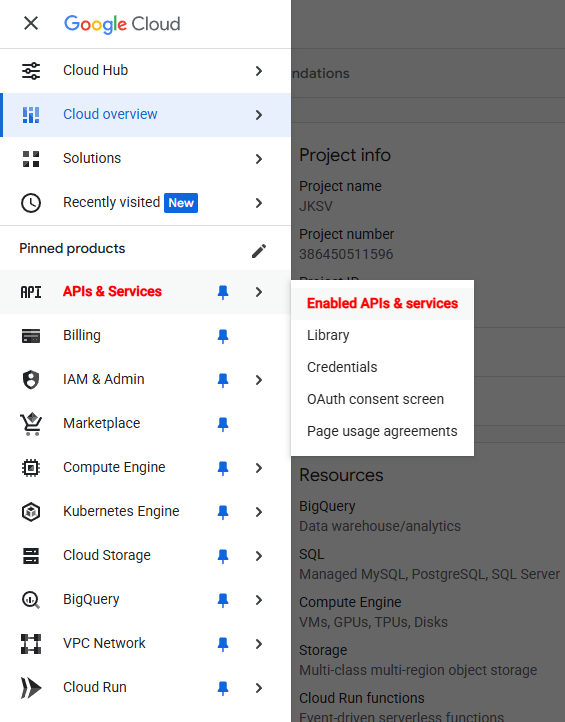Toggle the pin on Cloud Storage
The height and width of the screenshot is (722, 565).
click(223, 556)
